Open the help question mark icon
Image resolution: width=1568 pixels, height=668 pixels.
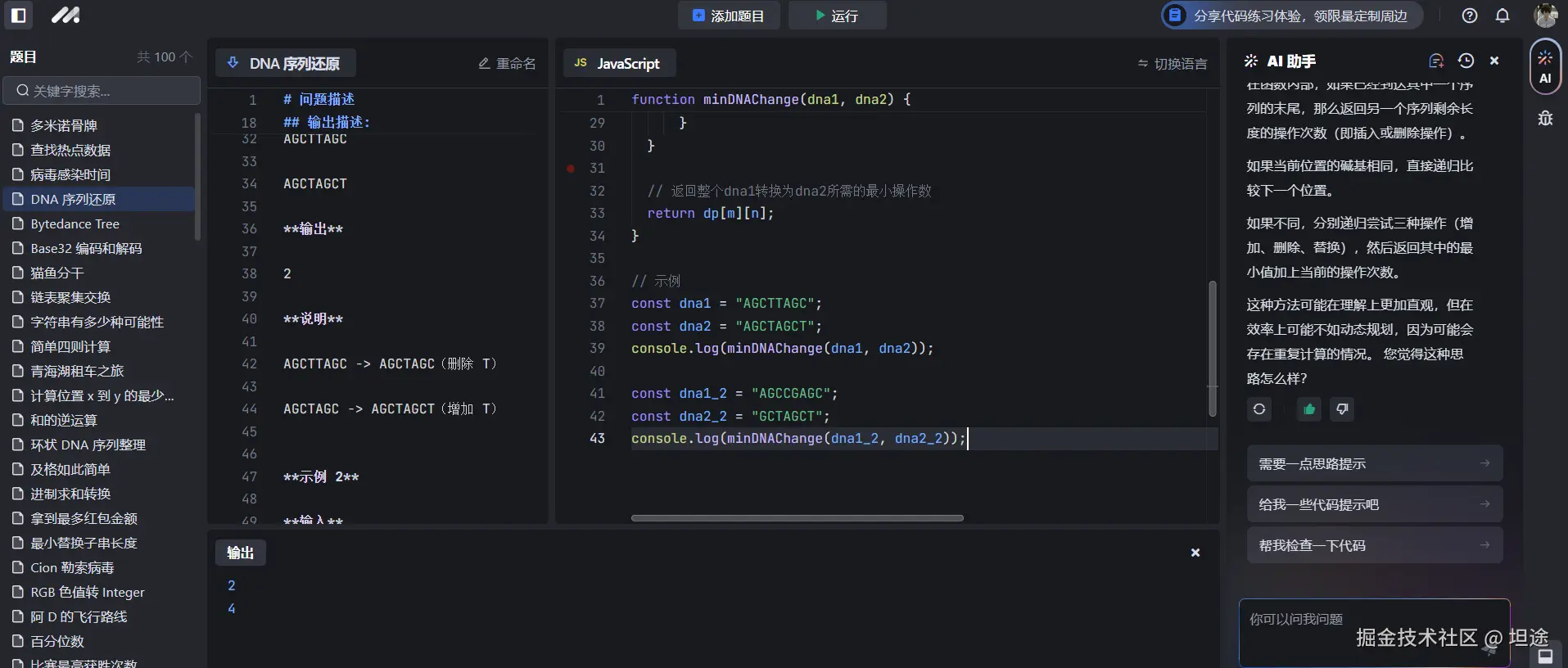click(x=1470, y=16)
